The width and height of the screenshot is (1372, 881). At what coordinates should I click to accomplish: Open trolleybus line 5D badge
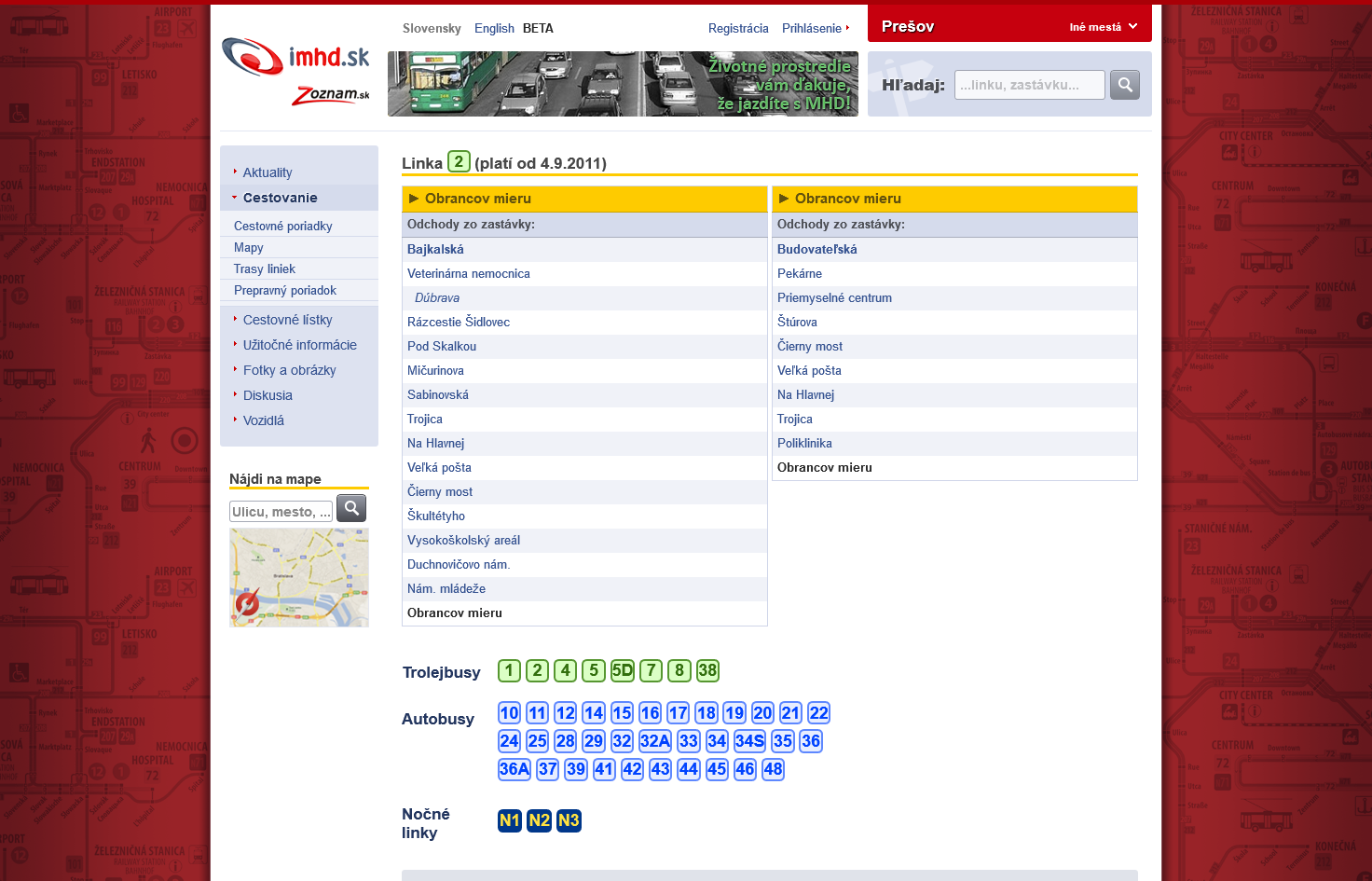point(622,670)
